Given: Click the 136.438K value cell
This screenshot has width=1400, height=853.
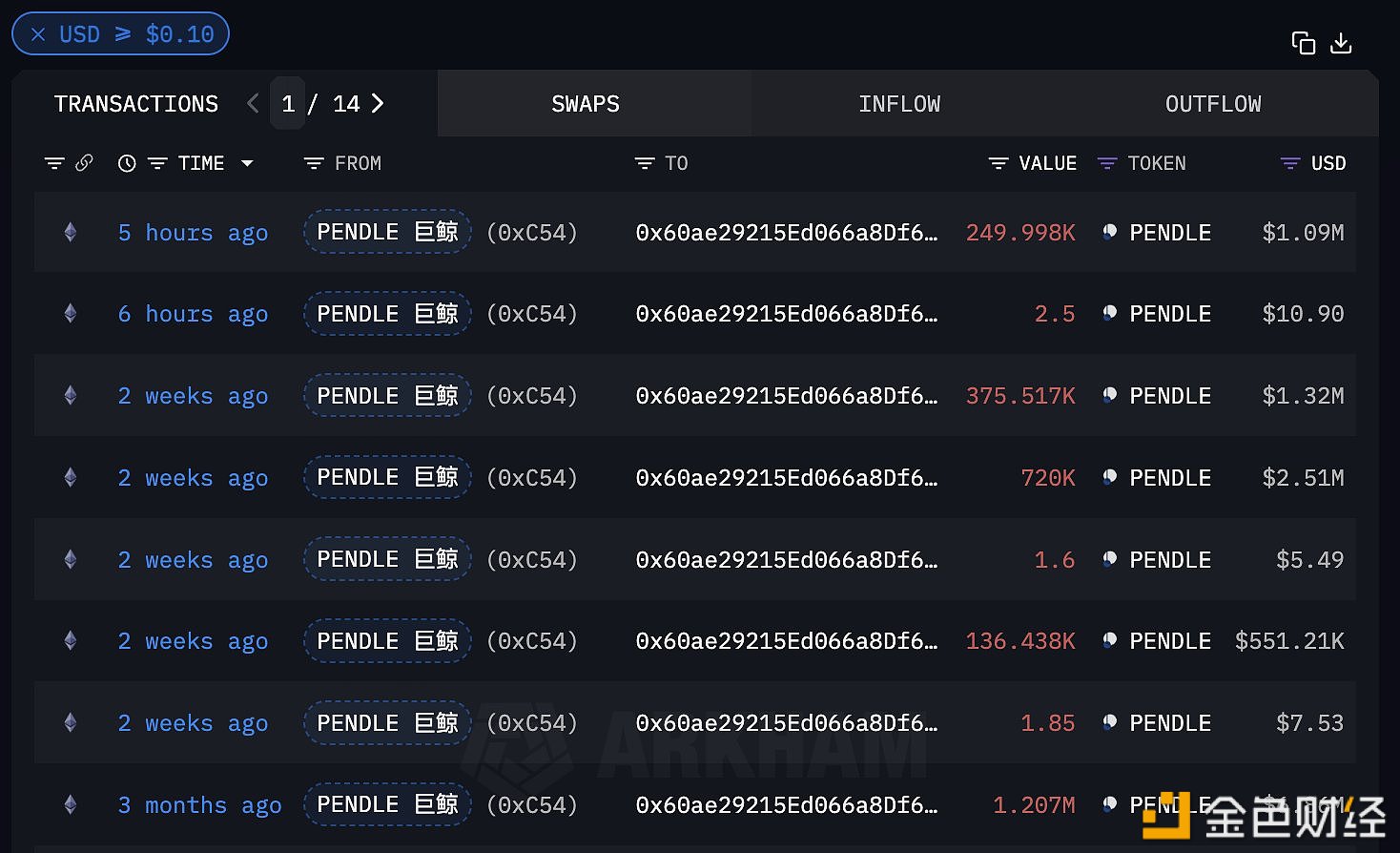Looking at the screenshot, I should (x=1020, y=641).
